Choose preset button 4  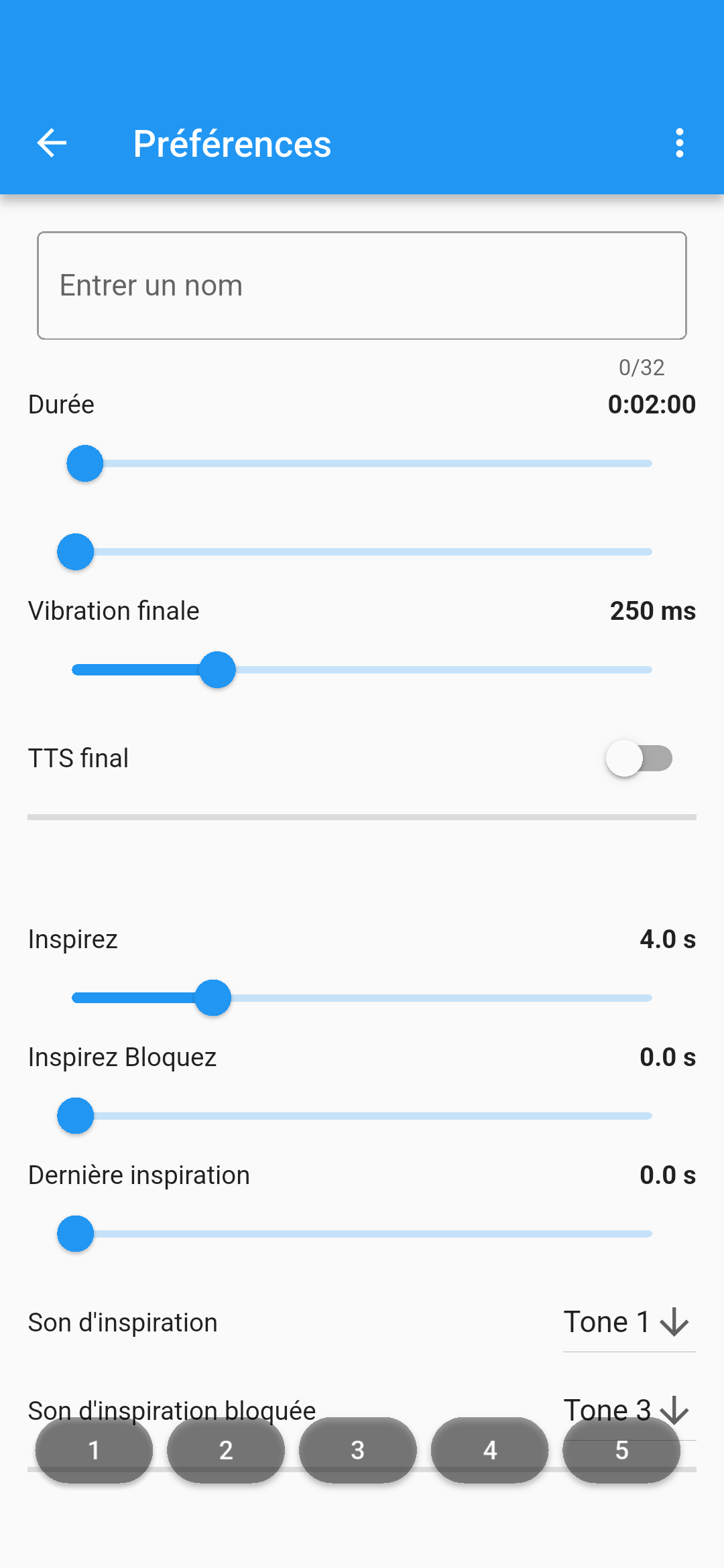point(489,1450)
